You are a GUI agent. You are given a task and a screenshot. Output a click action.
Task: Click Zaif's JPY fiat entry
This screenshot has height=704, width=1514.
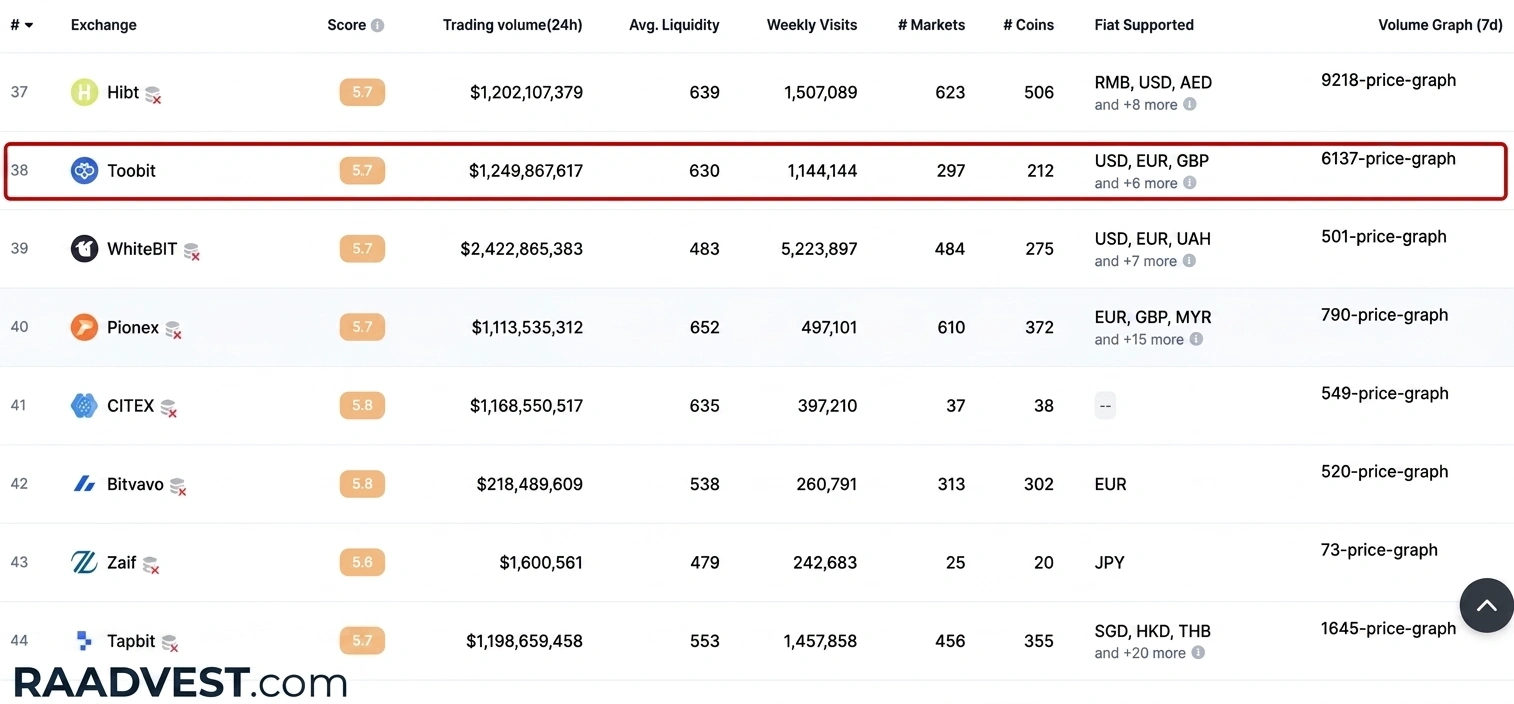1110,562
